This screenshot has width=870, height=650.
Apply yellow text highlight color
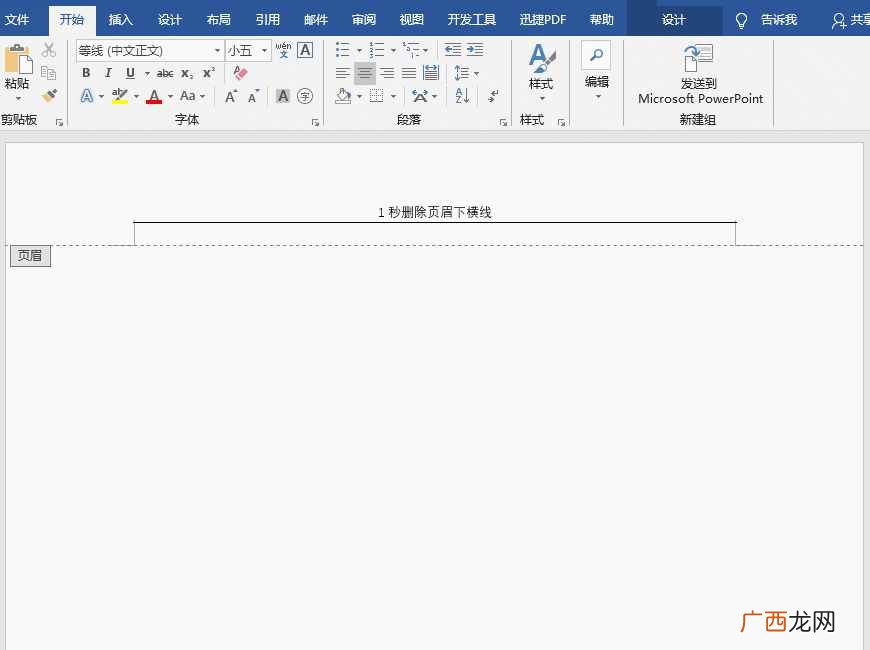[x=120, y=96]
